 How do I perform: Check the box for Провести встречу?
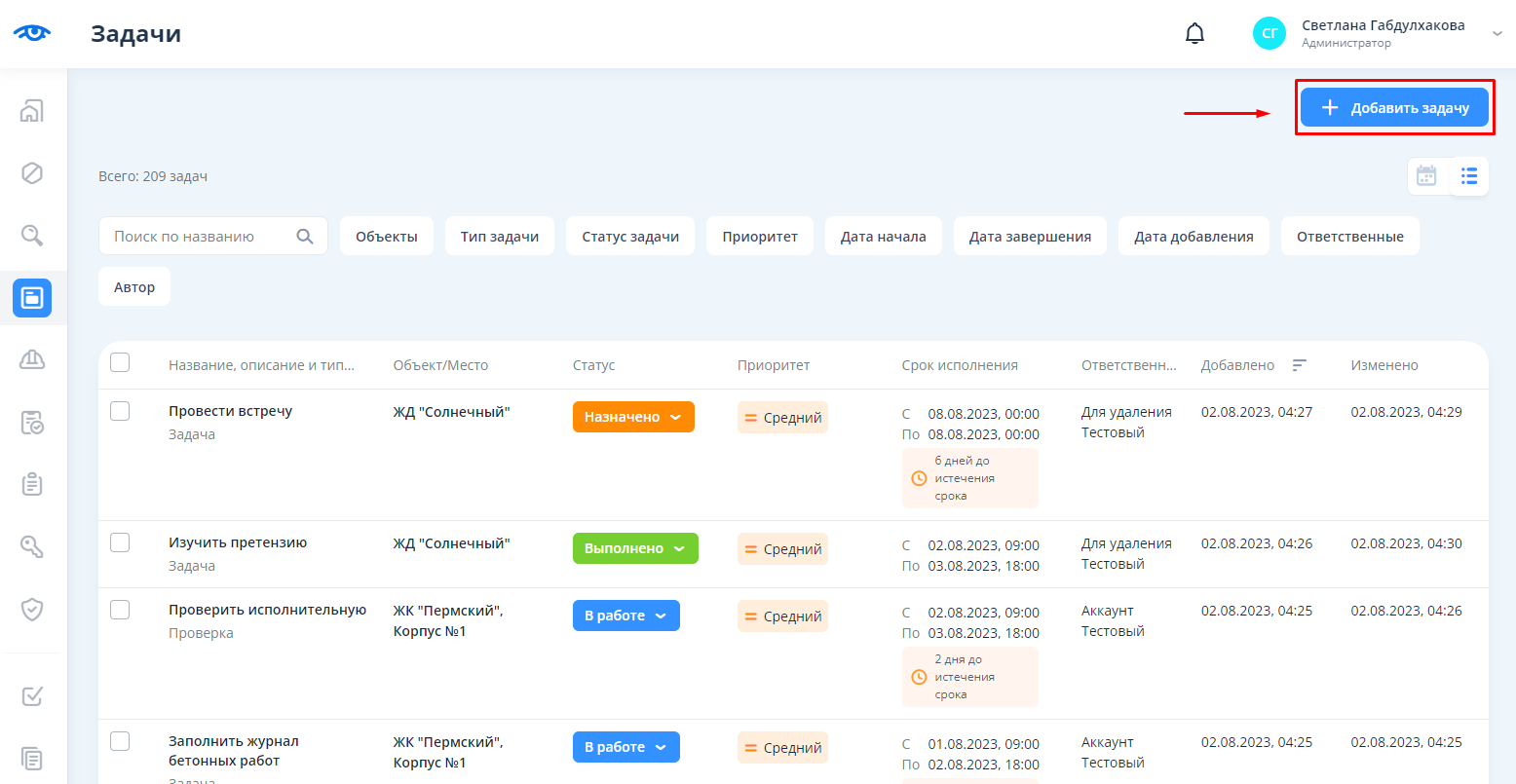120,411
